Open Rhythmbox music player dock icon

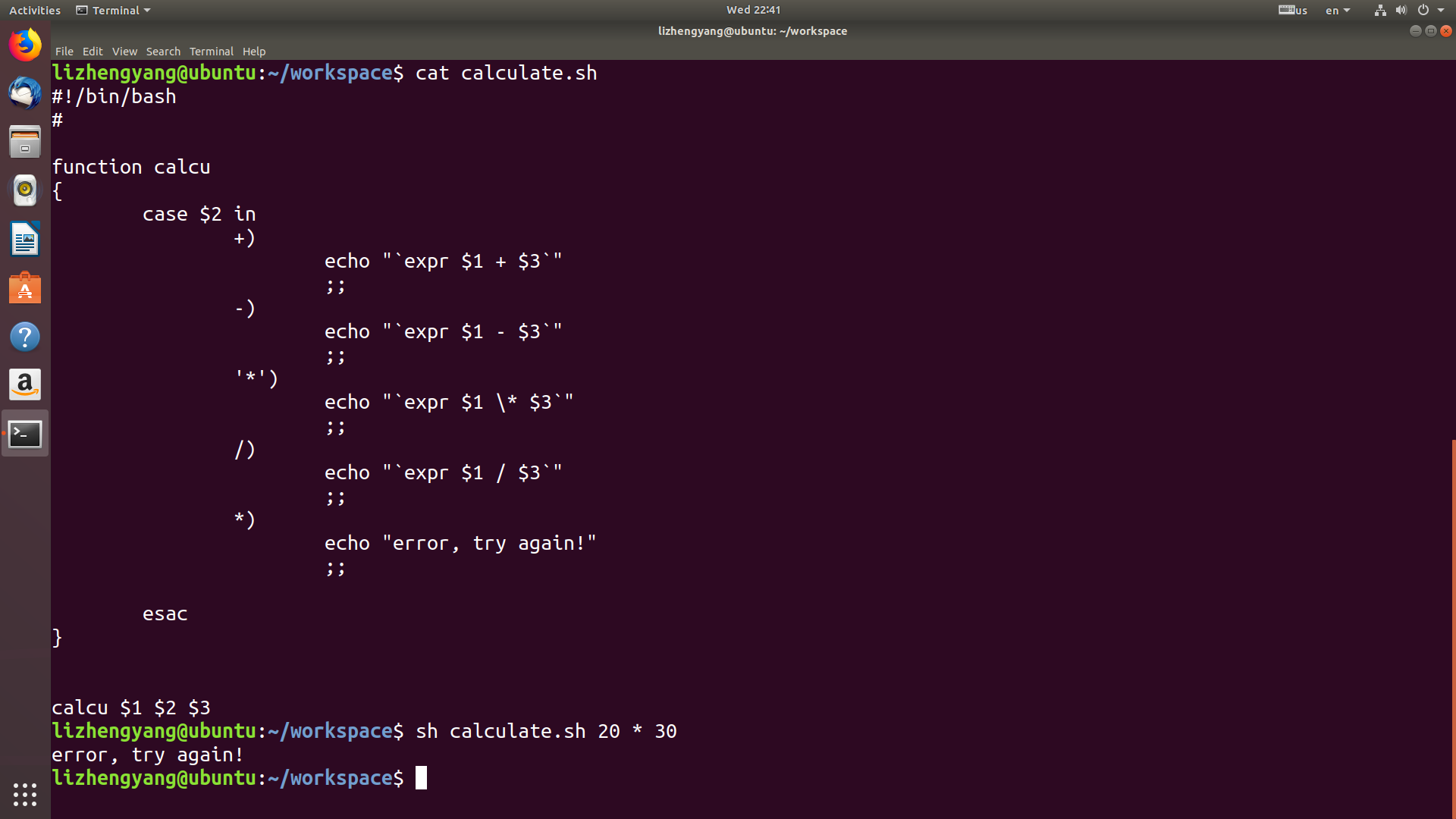pyautogui.click(x=25, y=190)
